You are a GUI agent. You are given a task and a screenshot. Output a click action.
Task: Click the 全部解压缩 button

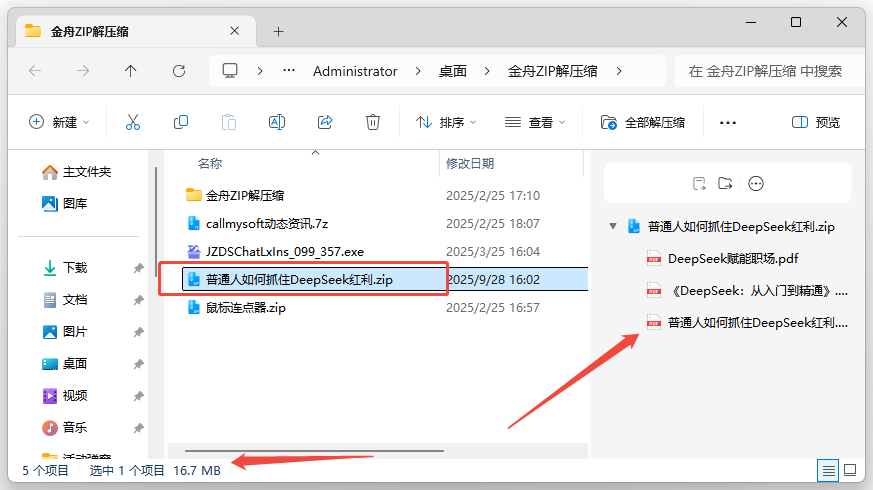tap(643, 122)
